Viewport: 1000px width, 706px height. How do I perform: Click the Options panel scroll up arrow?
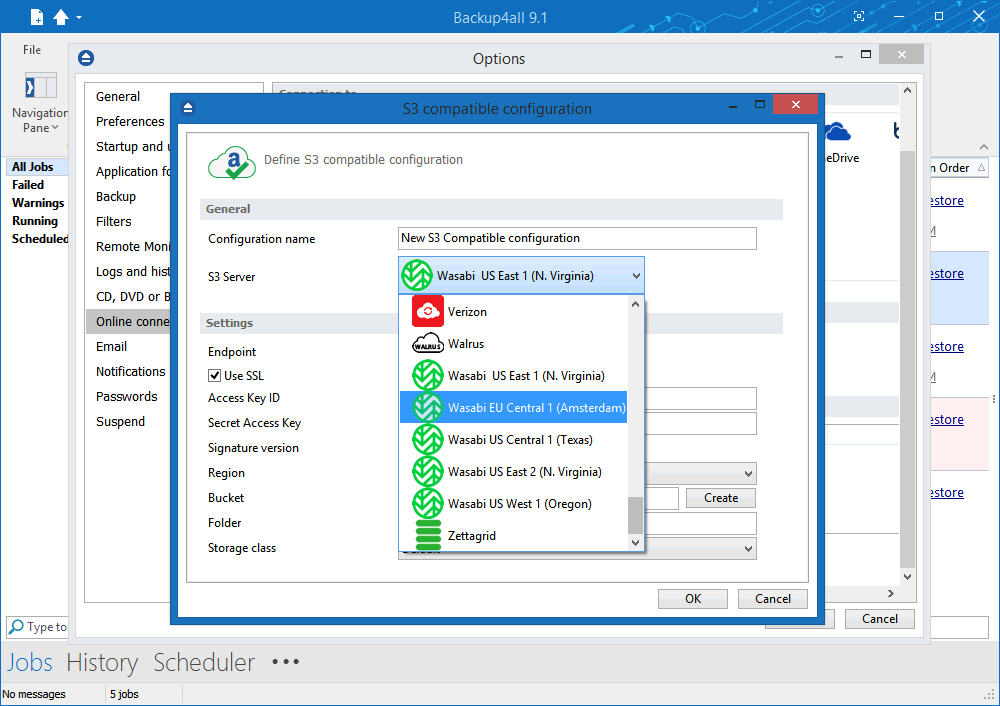click(x=908, y=91)
